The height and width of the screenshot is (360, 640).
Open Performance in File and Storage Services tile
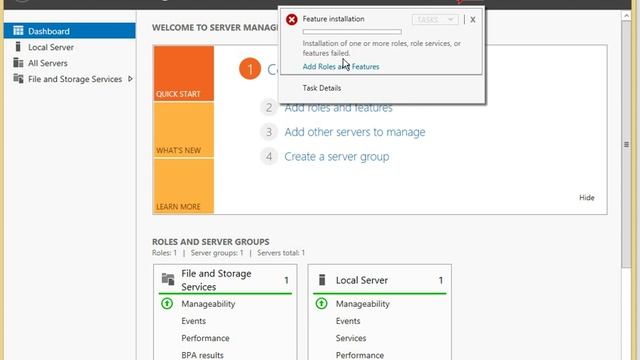(x=205, y=338)
